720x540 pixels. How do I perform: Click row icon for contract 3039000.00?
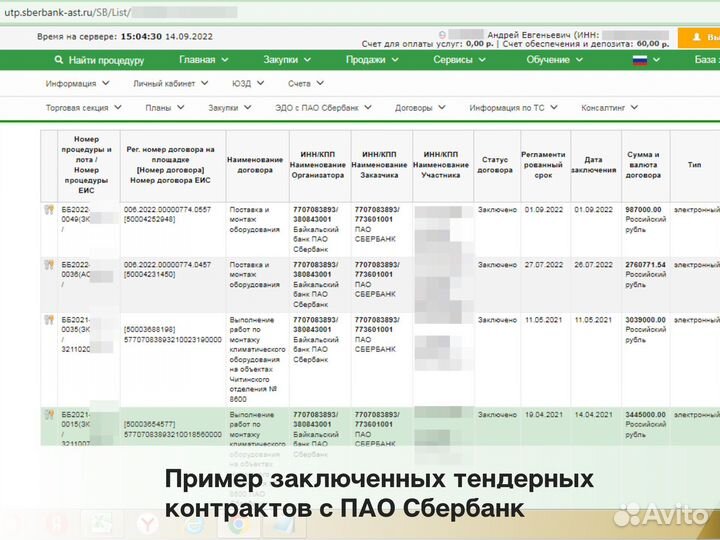pyautogui.click(x=49, y=320)
